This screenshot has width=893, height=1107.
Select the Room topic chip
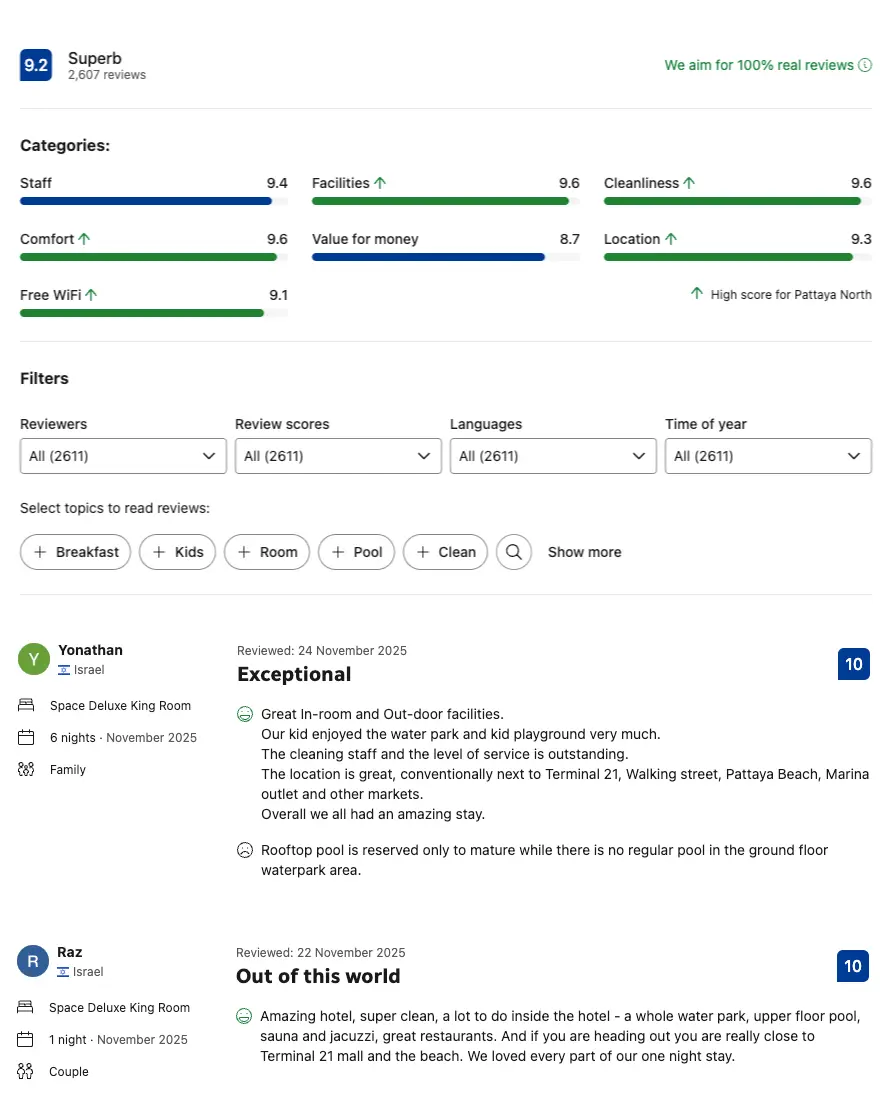[x=266, y=552]
